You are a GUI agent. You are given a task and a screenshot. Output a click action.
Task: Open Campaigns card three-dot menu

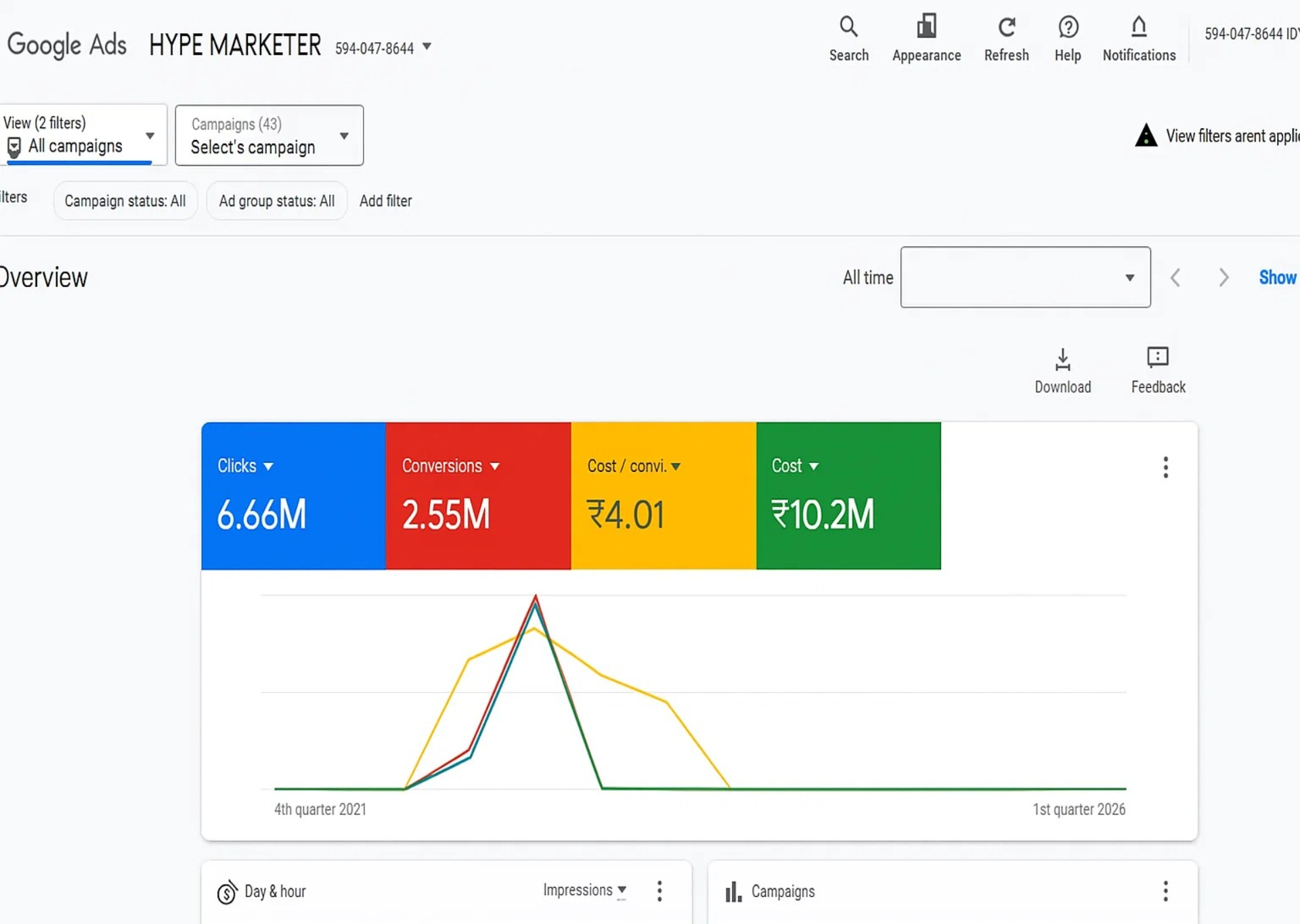point(1165,891)
